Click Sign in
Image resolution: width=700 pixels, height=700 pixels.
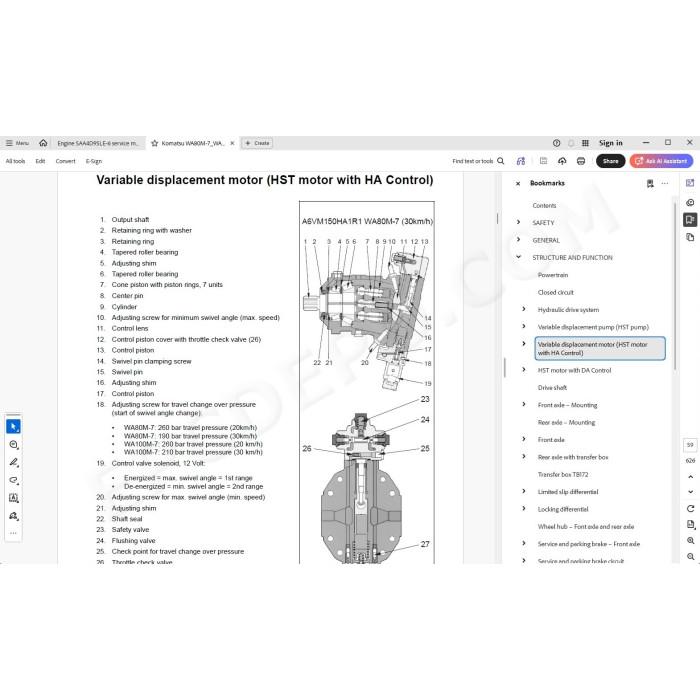point(610,143)
